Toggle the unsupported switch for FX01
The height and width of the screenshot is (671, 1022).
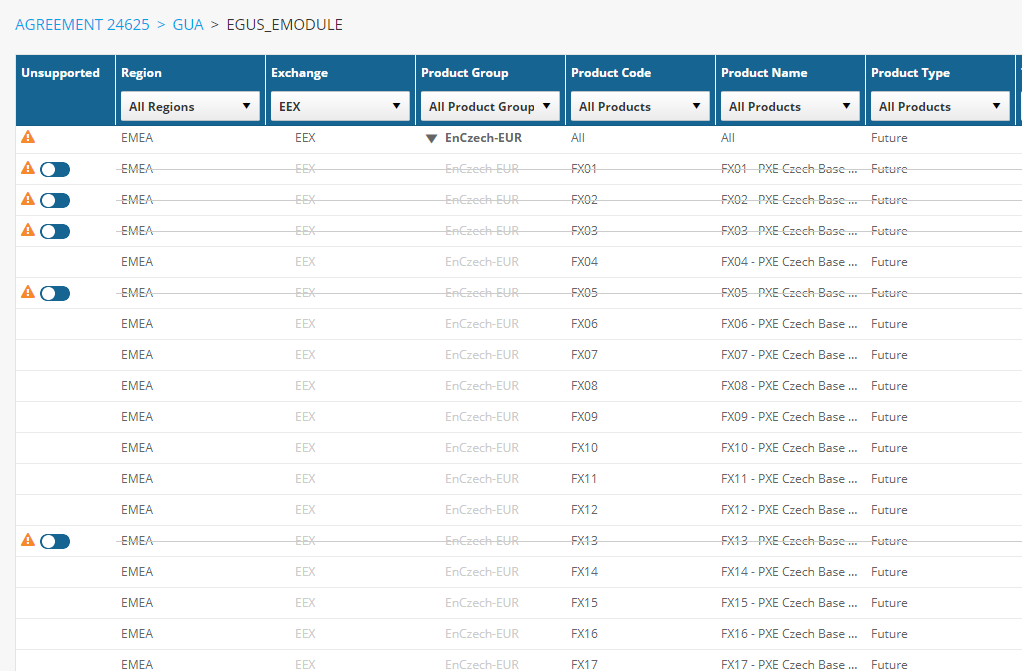click(55, 170)
